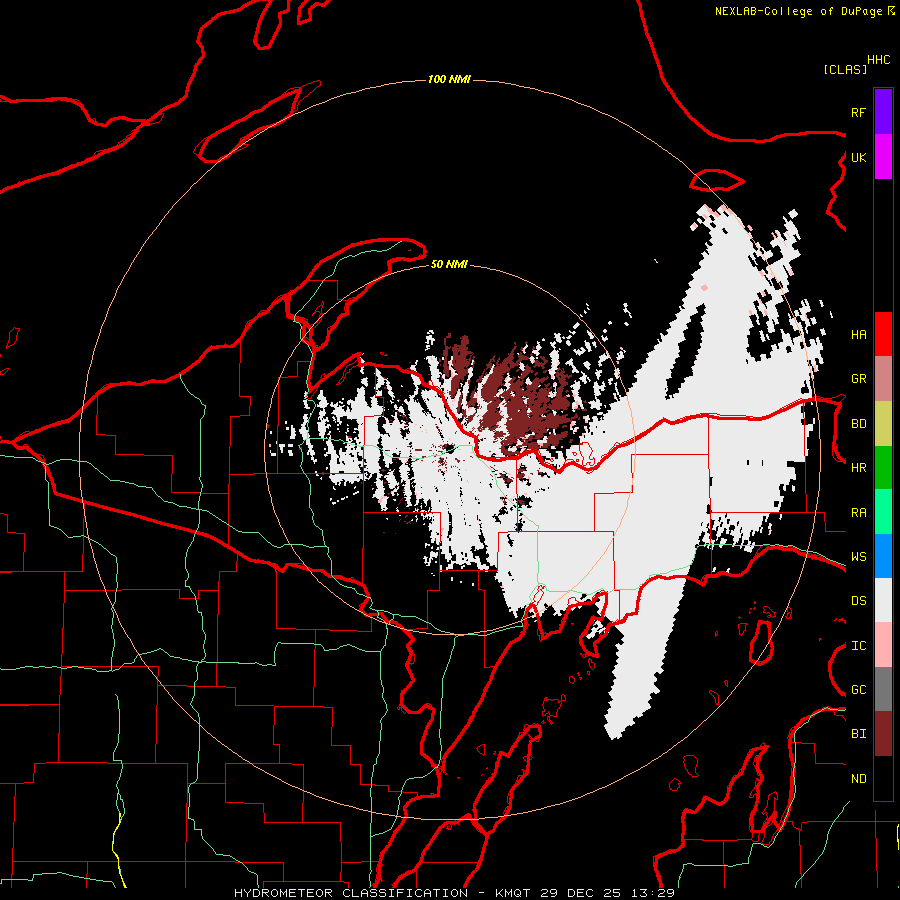The image size is (900, 900).
Task: Click the 50 NMI range ring label
Action: tap(449, 264)
